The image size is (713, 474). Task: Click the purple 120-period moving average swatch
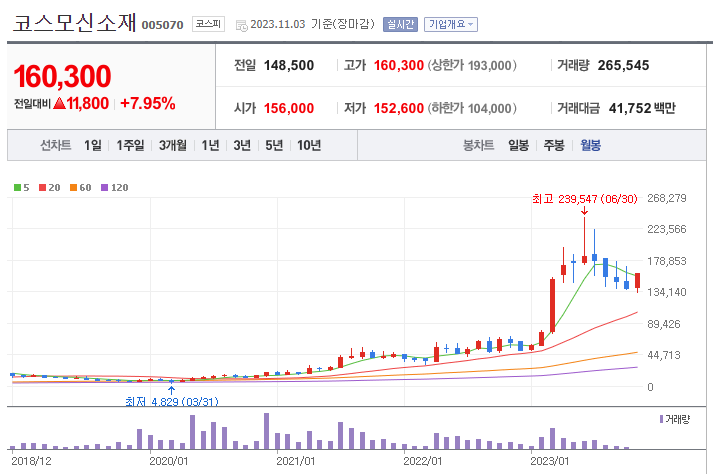pos(105,187)
